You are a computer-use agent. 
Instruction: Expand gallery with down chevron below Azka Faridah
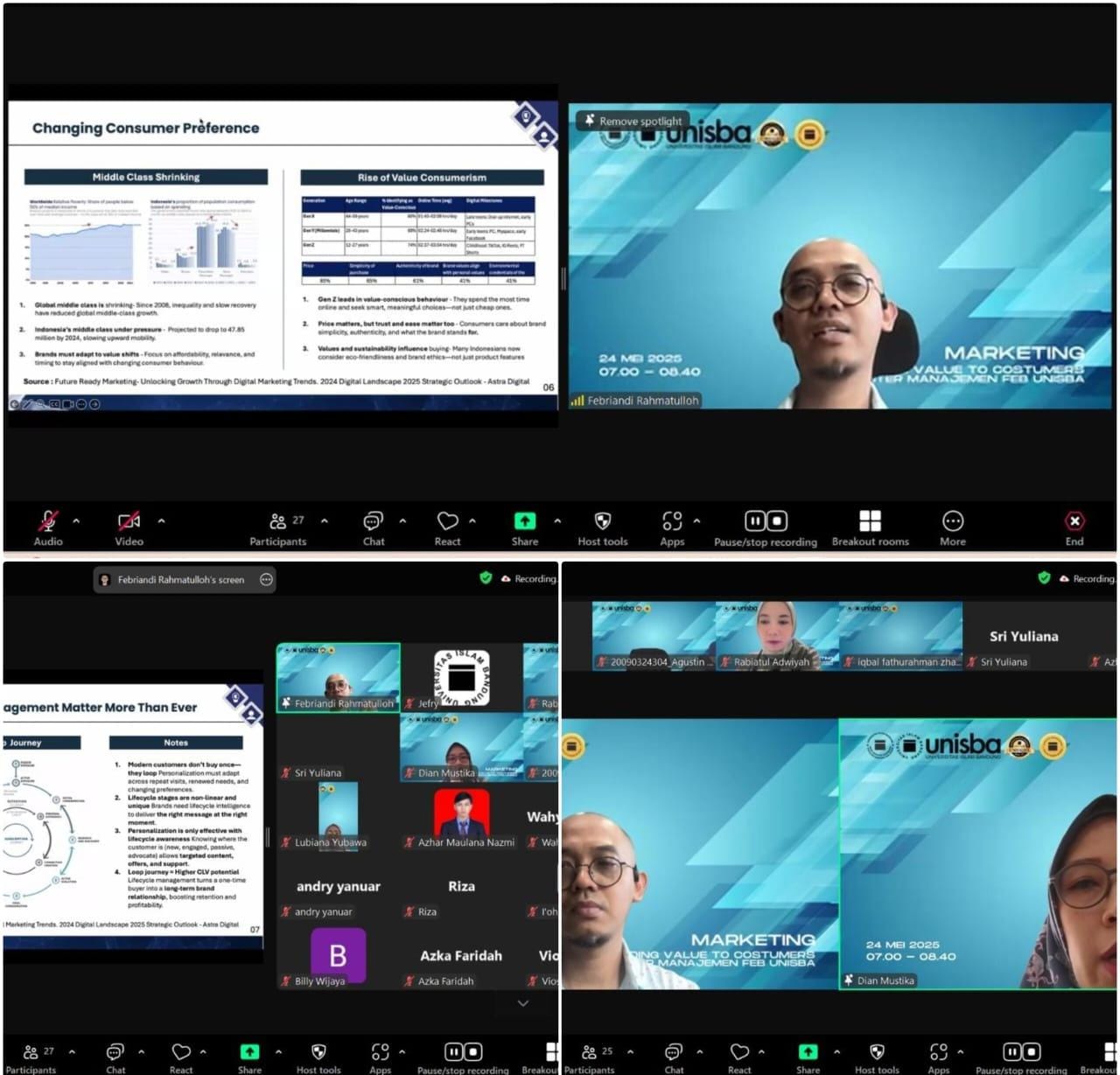click(x=523, y=1003)
